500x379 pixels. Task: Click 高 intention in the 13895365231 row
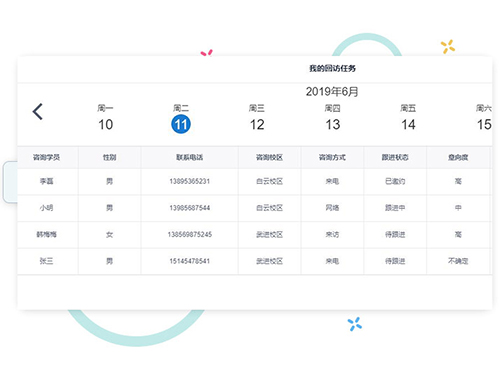pyautogui.click(x=458, y=181)
